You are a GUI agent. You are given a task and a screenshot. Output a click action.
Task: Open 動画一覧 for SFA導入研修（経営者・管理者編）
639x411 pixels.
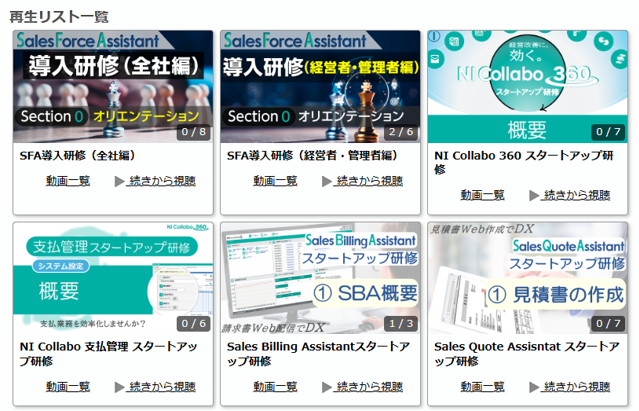point(275,181)
